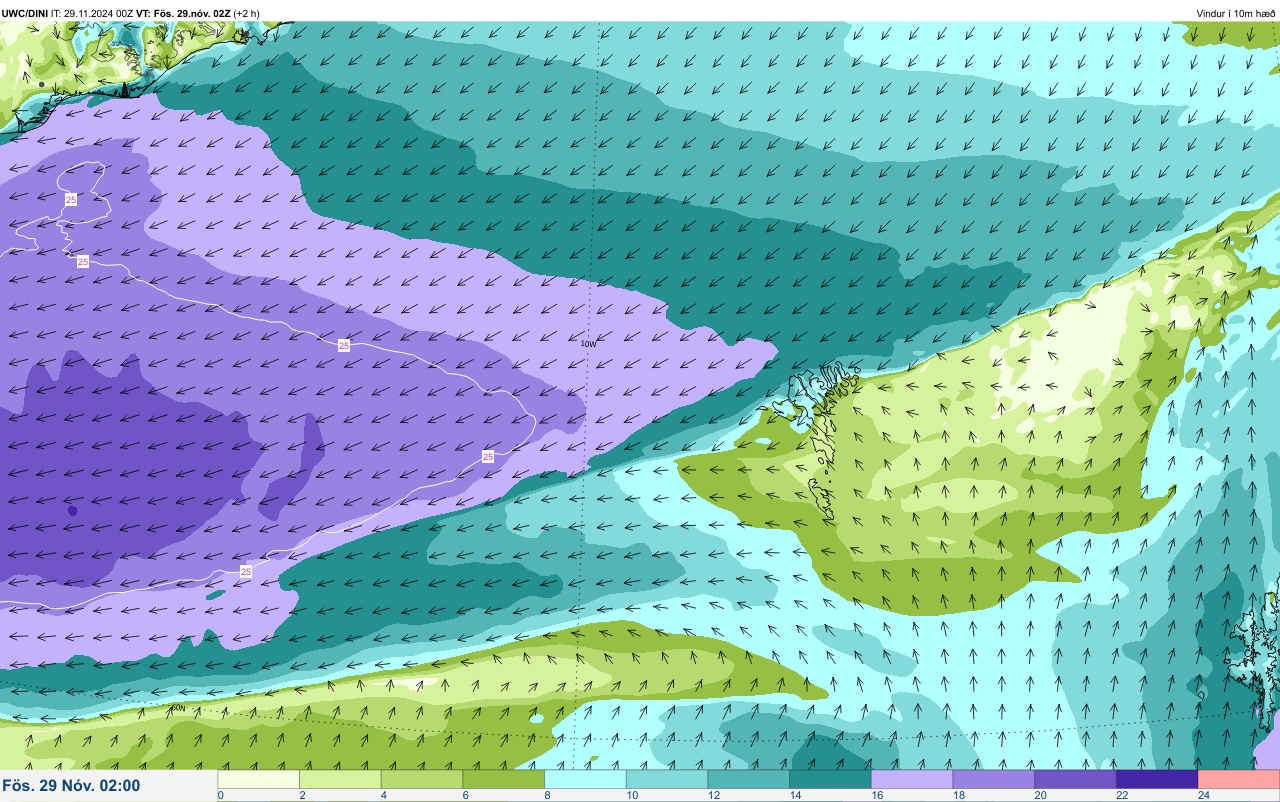Click the "(+2 h)" forecast offset text
The height and width of the screenshot is (802, 1280).
coord(247,13)
